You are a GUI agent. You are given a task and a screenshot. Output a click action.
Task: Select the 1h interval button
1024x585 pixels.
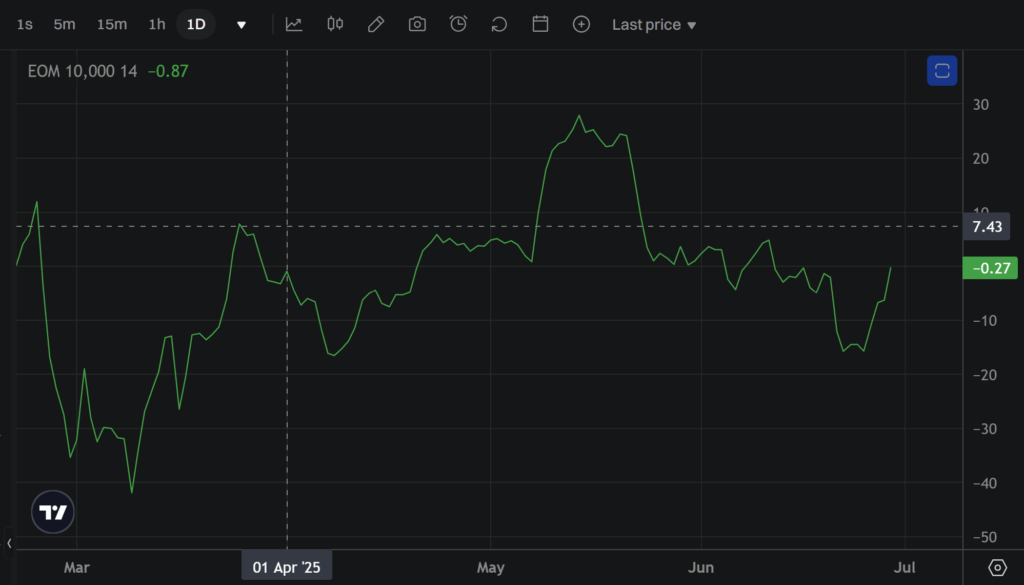(x=157, y=24)
